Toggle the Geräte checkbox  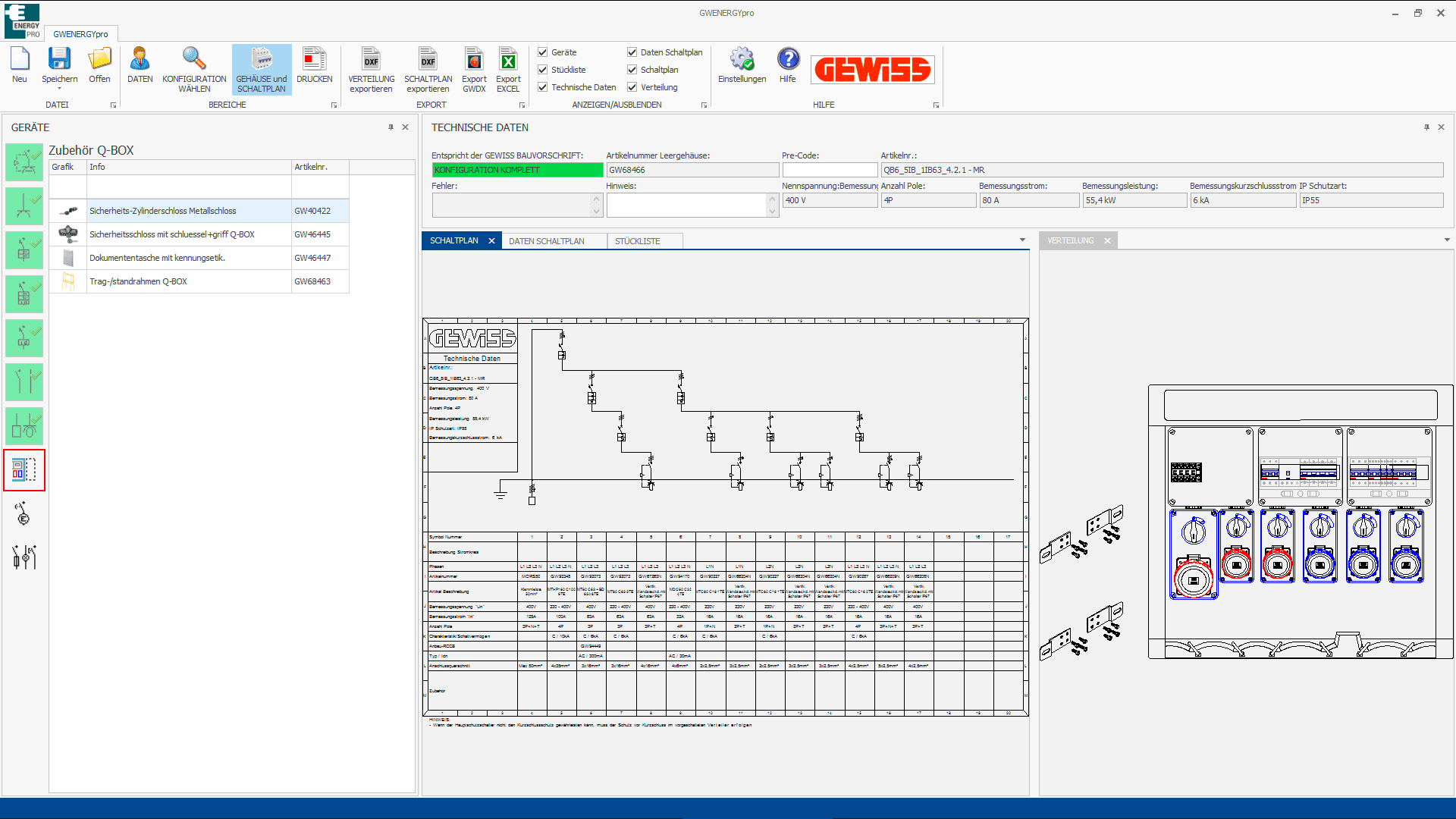tap(543, 52)
